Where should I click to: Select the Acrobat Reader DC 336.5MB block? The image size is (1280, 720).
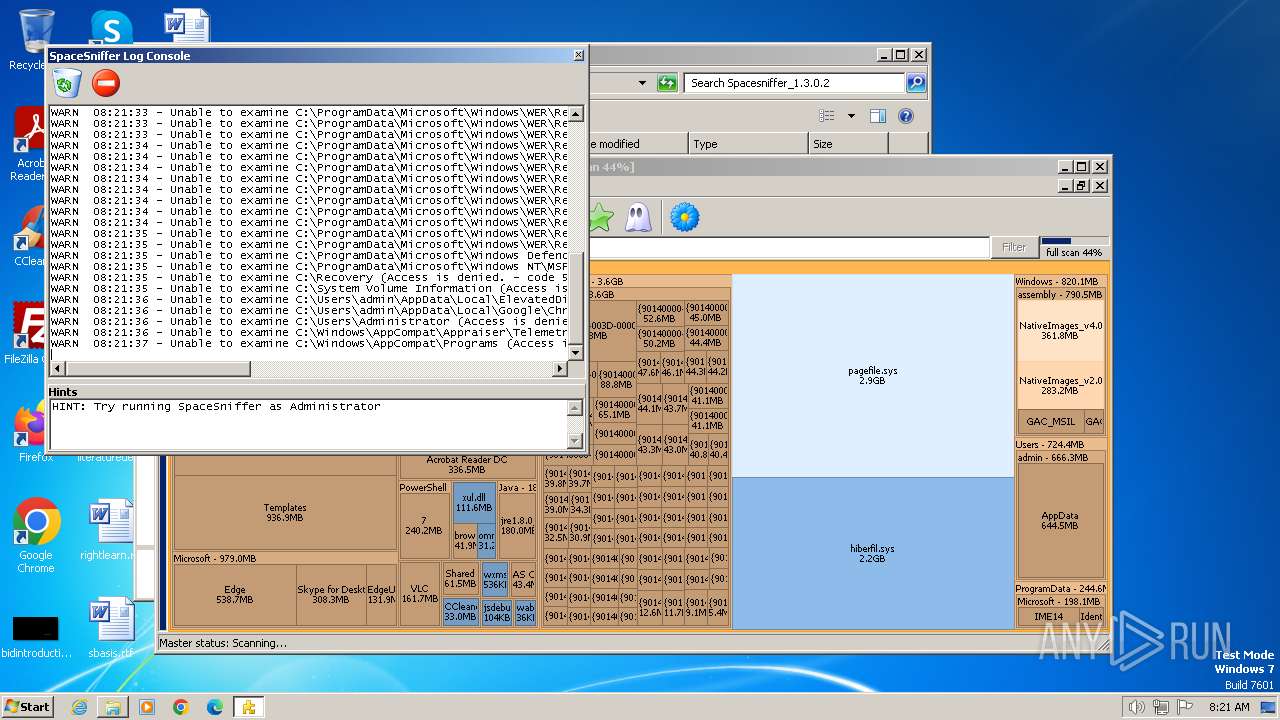(x=467, y=465)
